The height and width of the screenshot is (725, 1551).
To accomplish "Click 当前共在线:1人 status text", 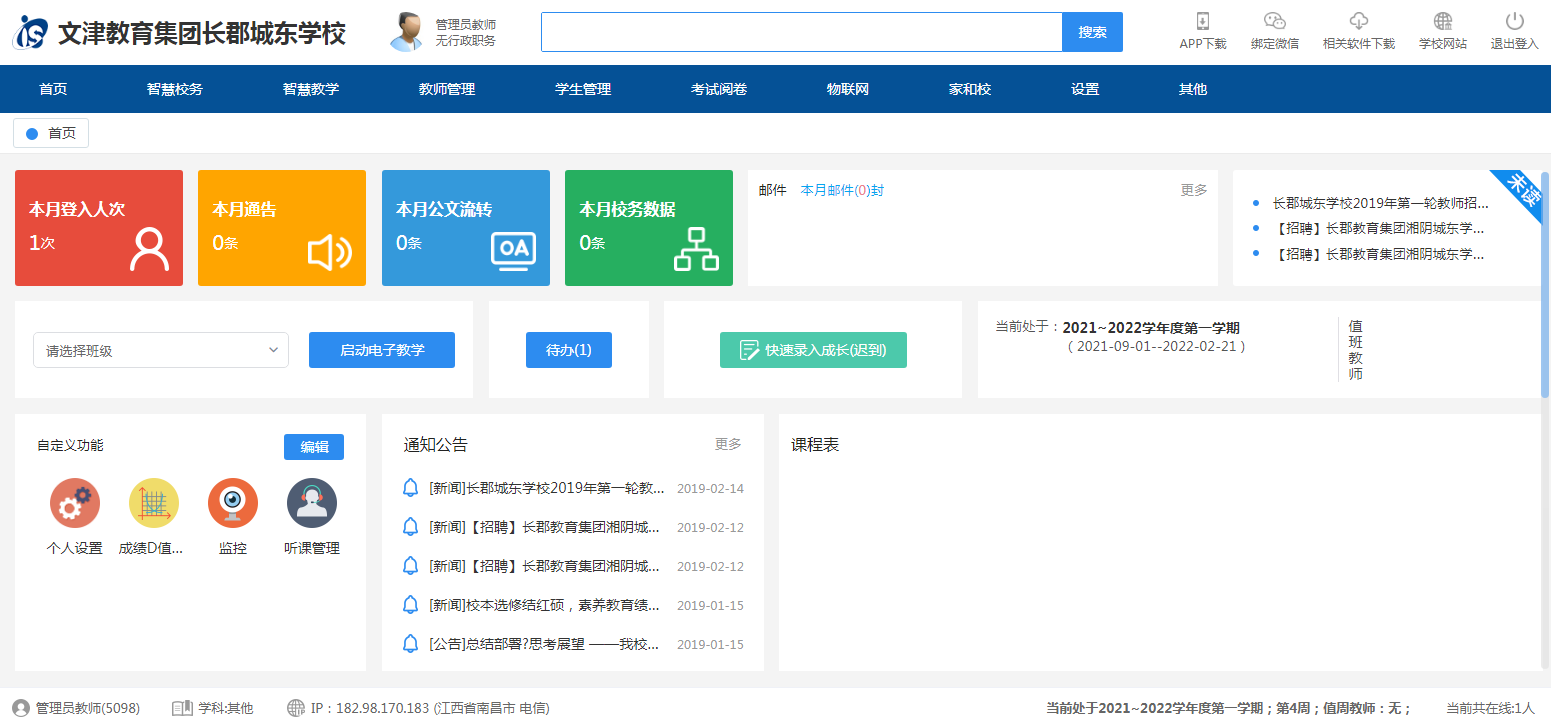I will 1490,708.
